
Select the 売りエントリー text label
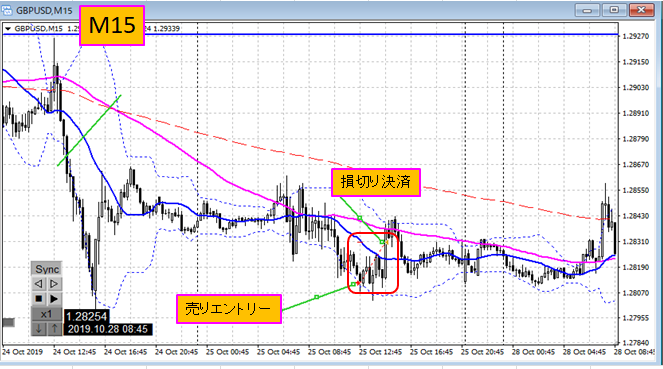229,309
